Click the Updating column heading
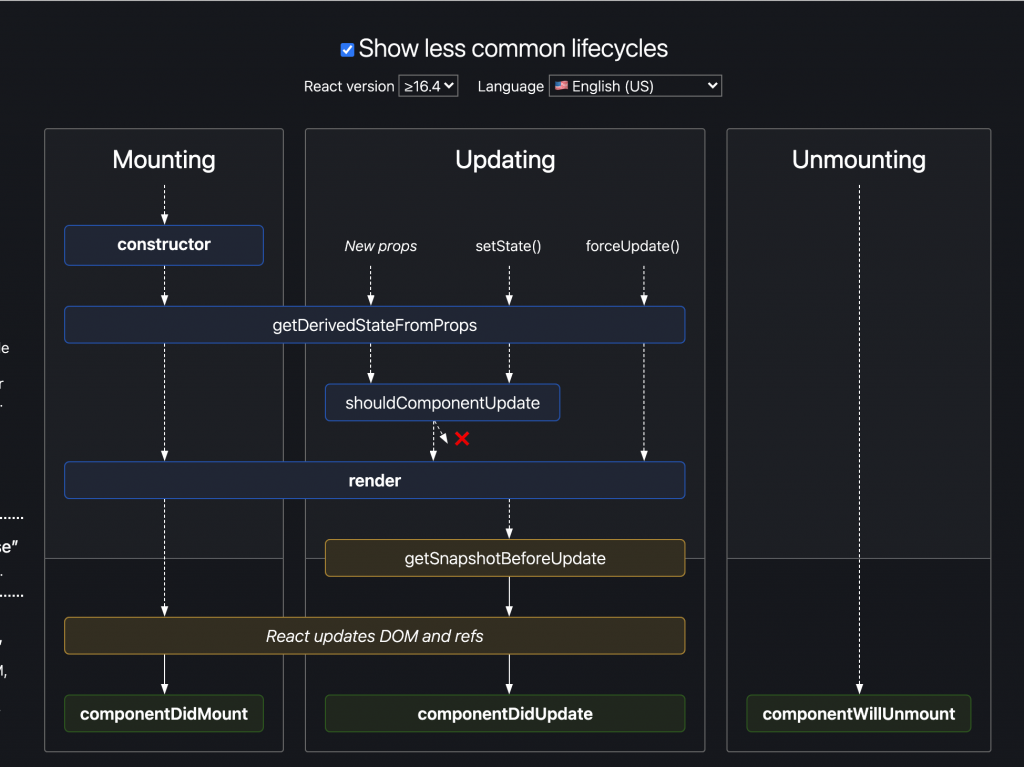The width and height of the screenshot is (1024, 767). tap(505, 160)
